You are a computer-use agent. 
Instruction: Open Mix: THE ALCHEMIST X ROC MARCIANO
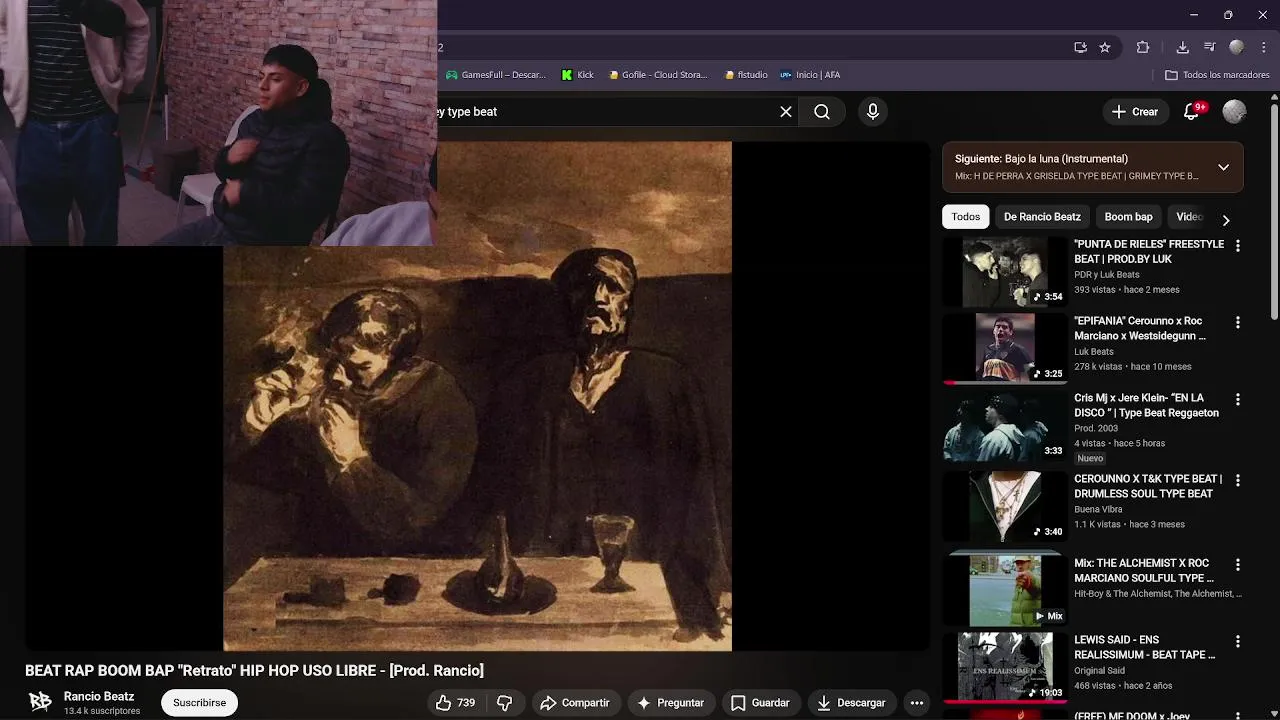(1144, 571)
